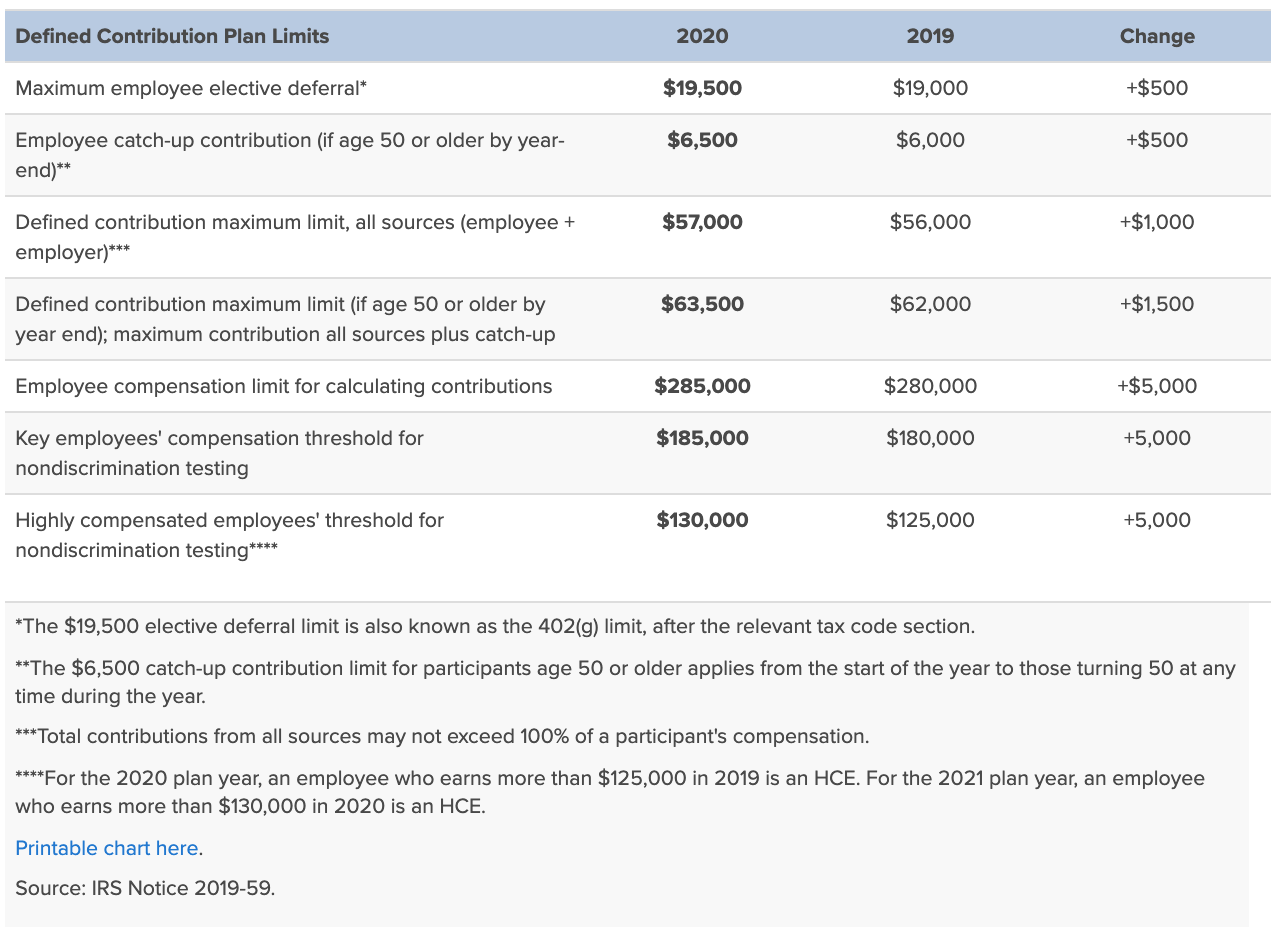This screenshot has height=938, width=1278.
Task: Select the 2020 column header
Action: [702, 36]
